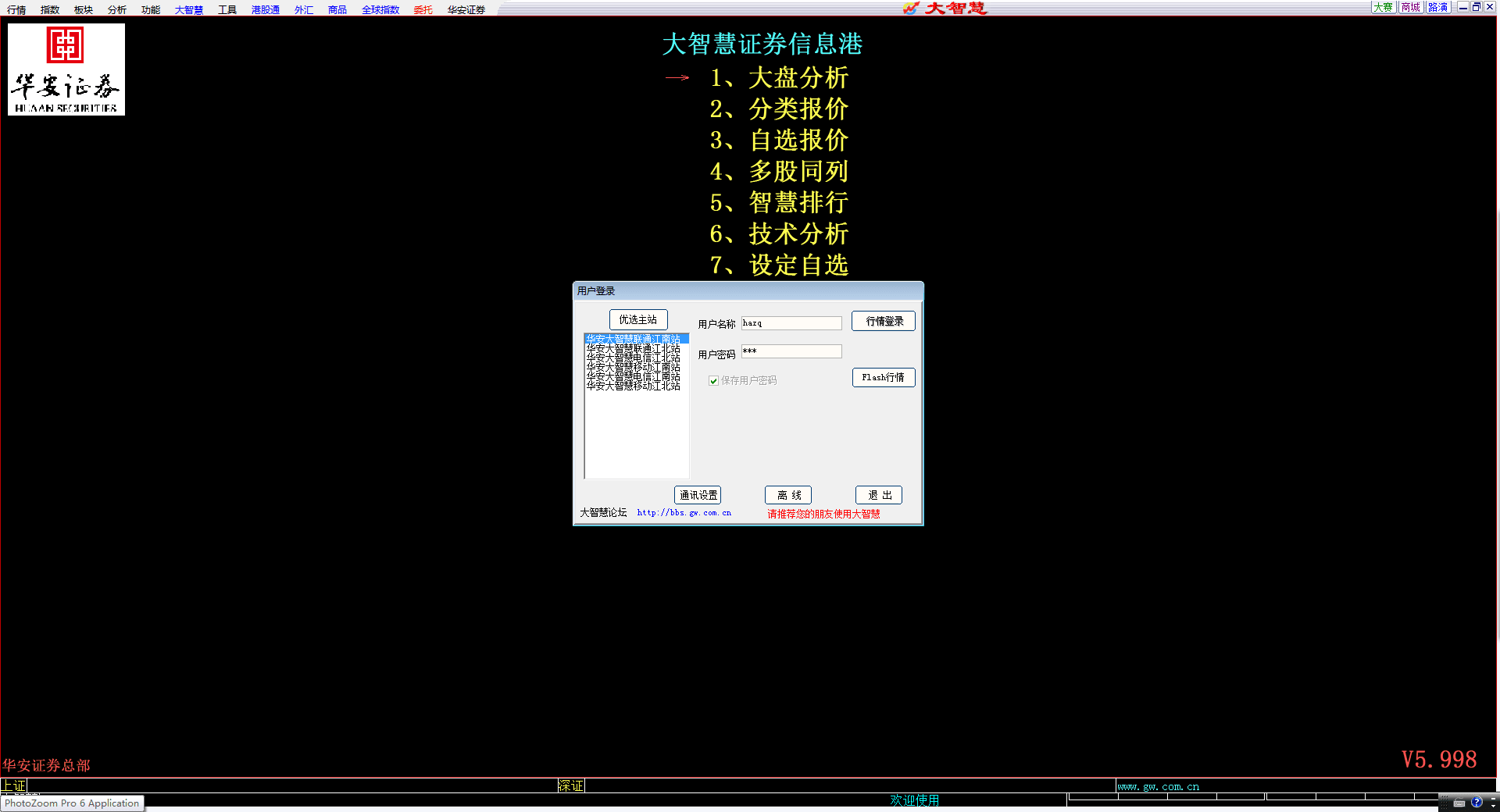Click the 欢迎使用 status text

914,800
